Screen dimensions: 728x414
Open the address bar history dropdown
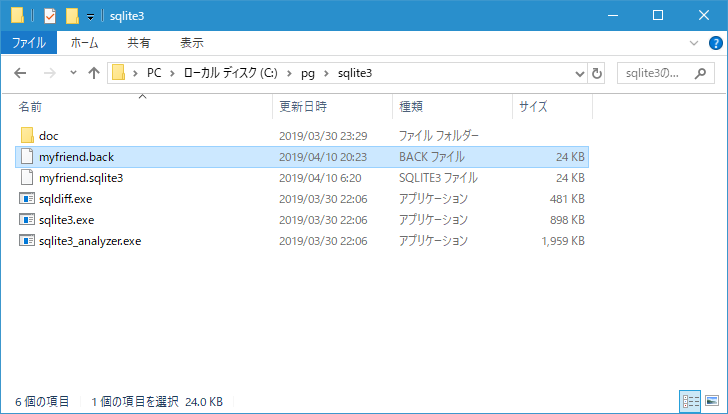coord(579,73)
